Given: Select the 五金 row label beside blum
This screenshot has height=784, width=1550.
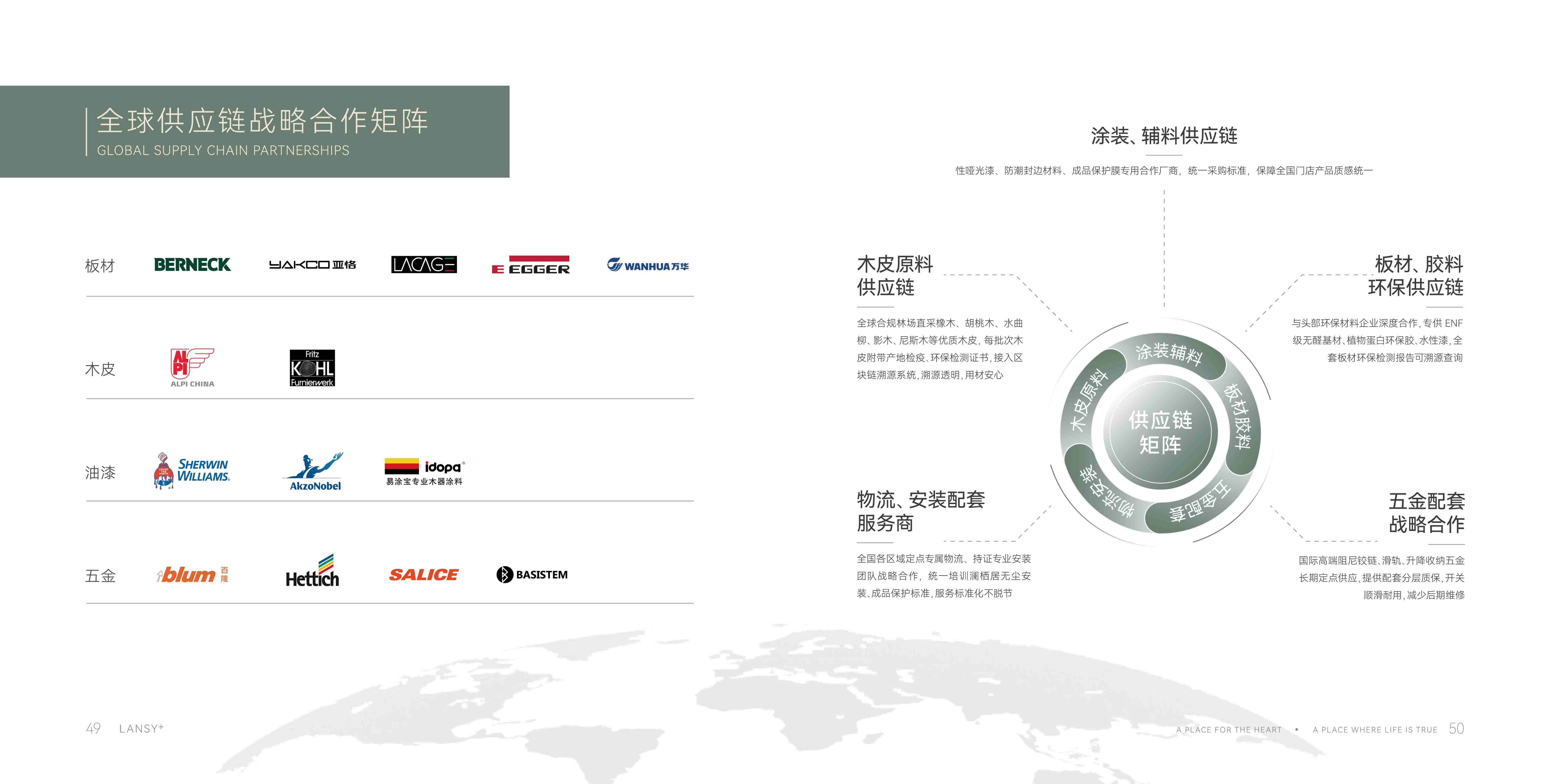Looking at the screenshot, I should [x=100, y=576].
